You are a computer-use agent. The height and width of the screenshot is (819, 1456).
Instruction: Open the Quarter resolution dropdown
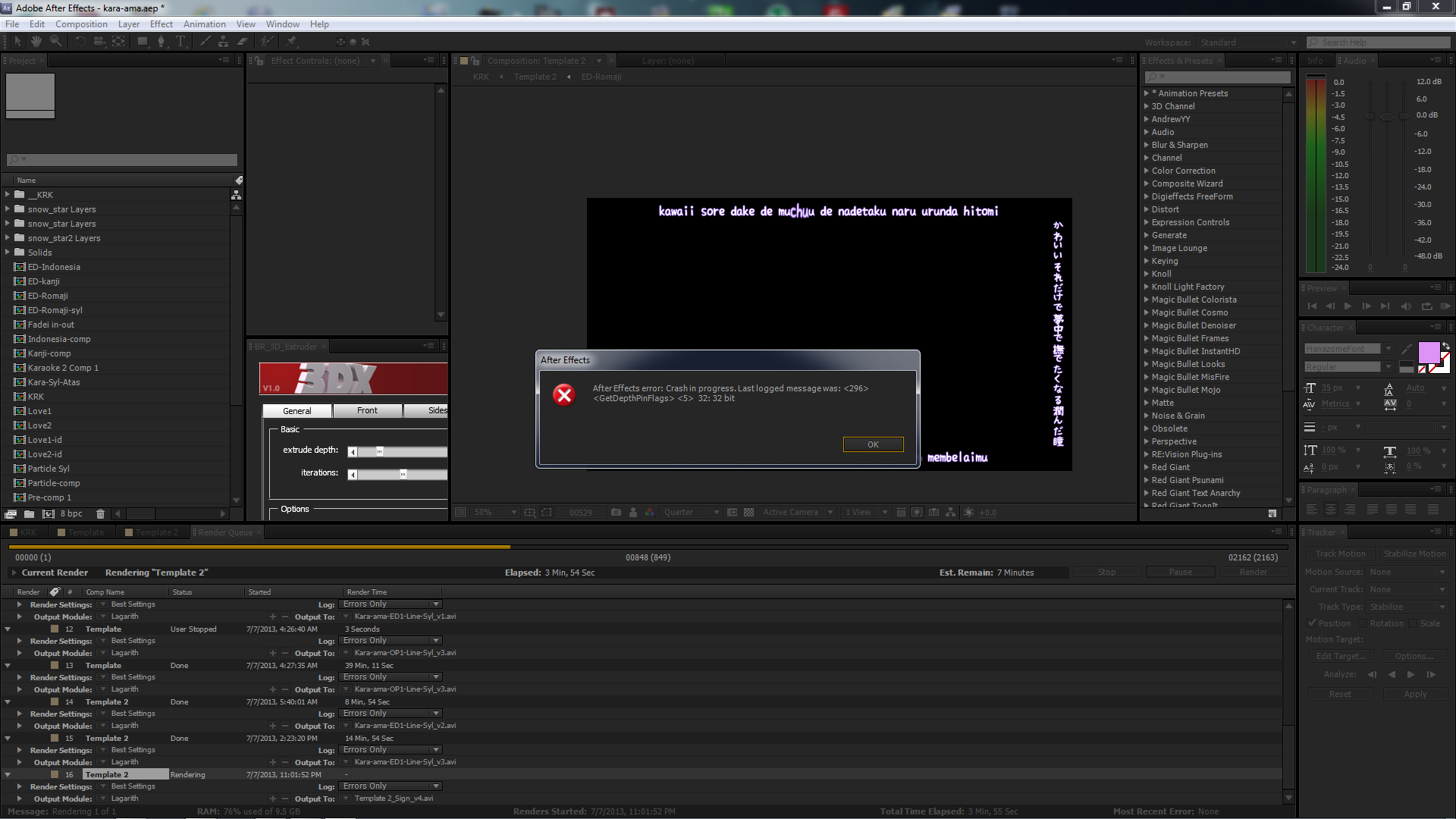coord(691,513)
